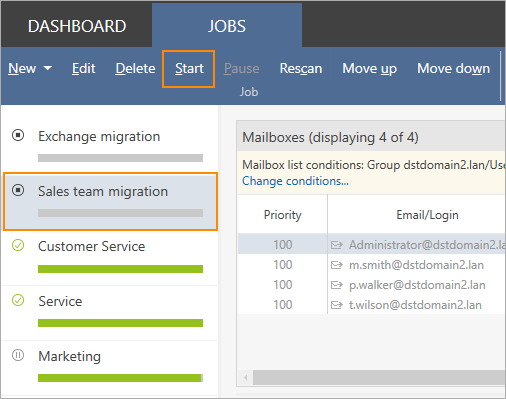Select the Marketing job

click(x=110, y=368)
